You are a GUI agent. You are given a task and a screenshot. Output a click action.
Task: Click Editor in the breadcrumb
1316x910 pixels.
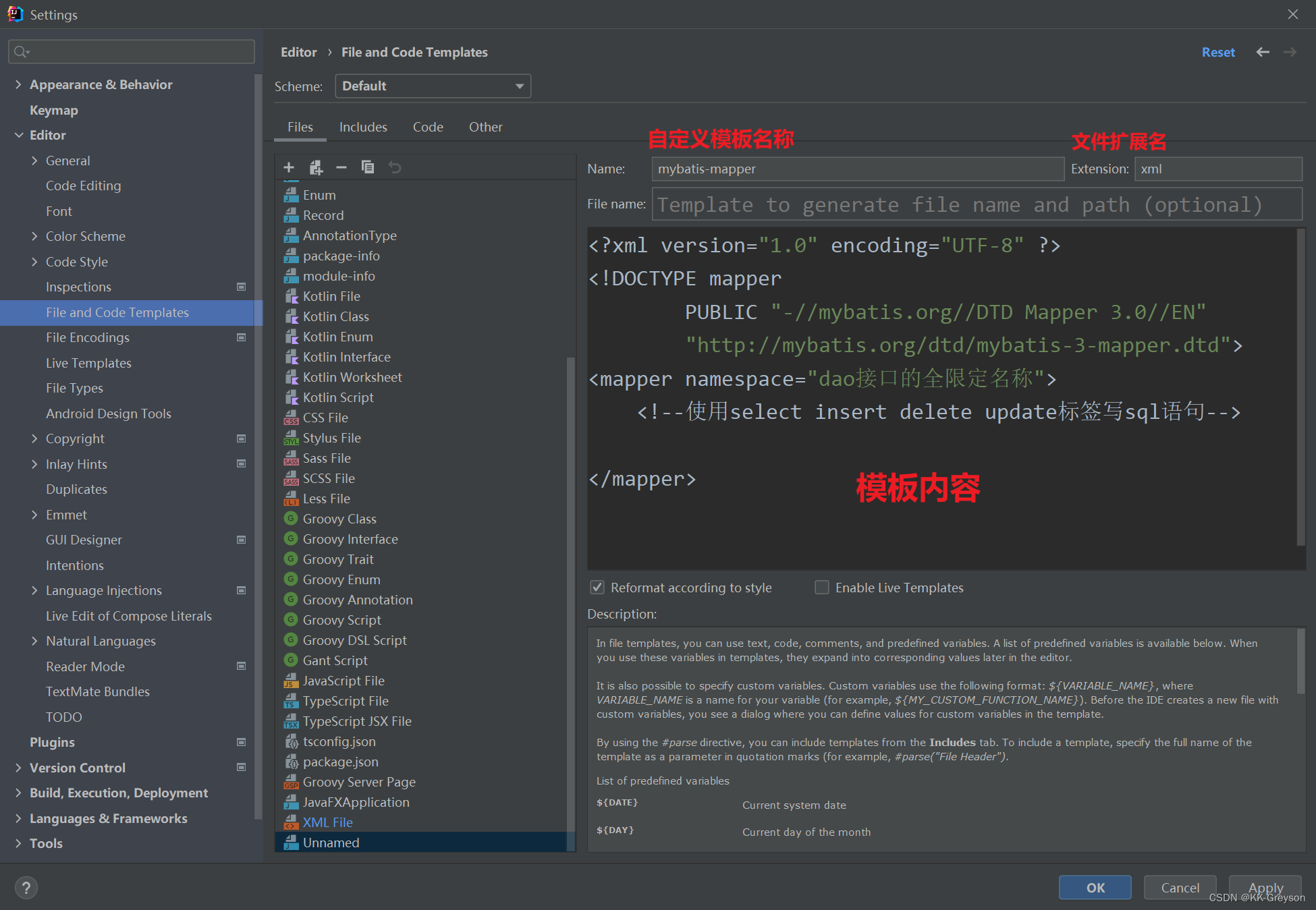click(x=299, y=52)
